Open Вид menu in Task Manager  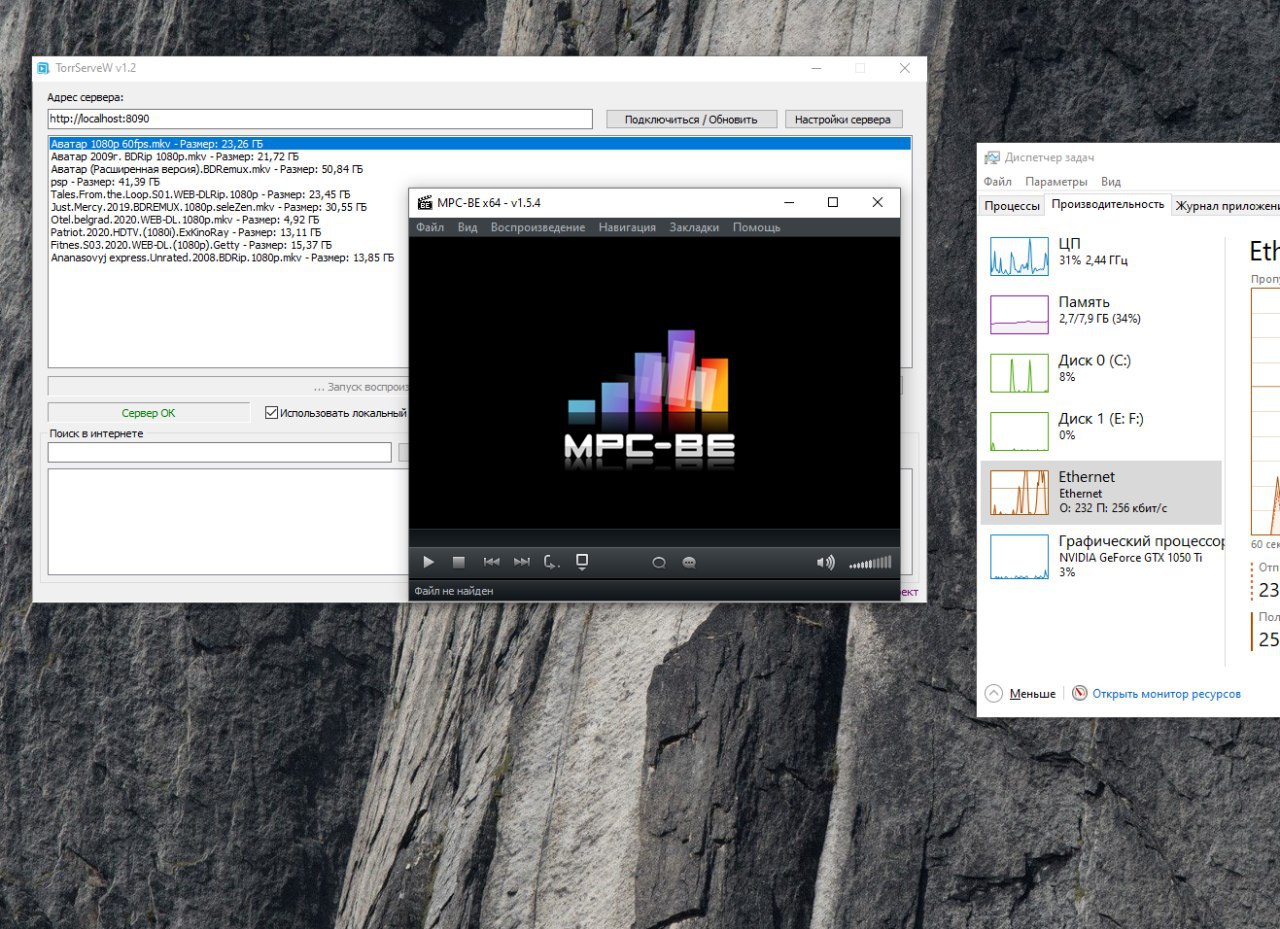coord(1110,182)
